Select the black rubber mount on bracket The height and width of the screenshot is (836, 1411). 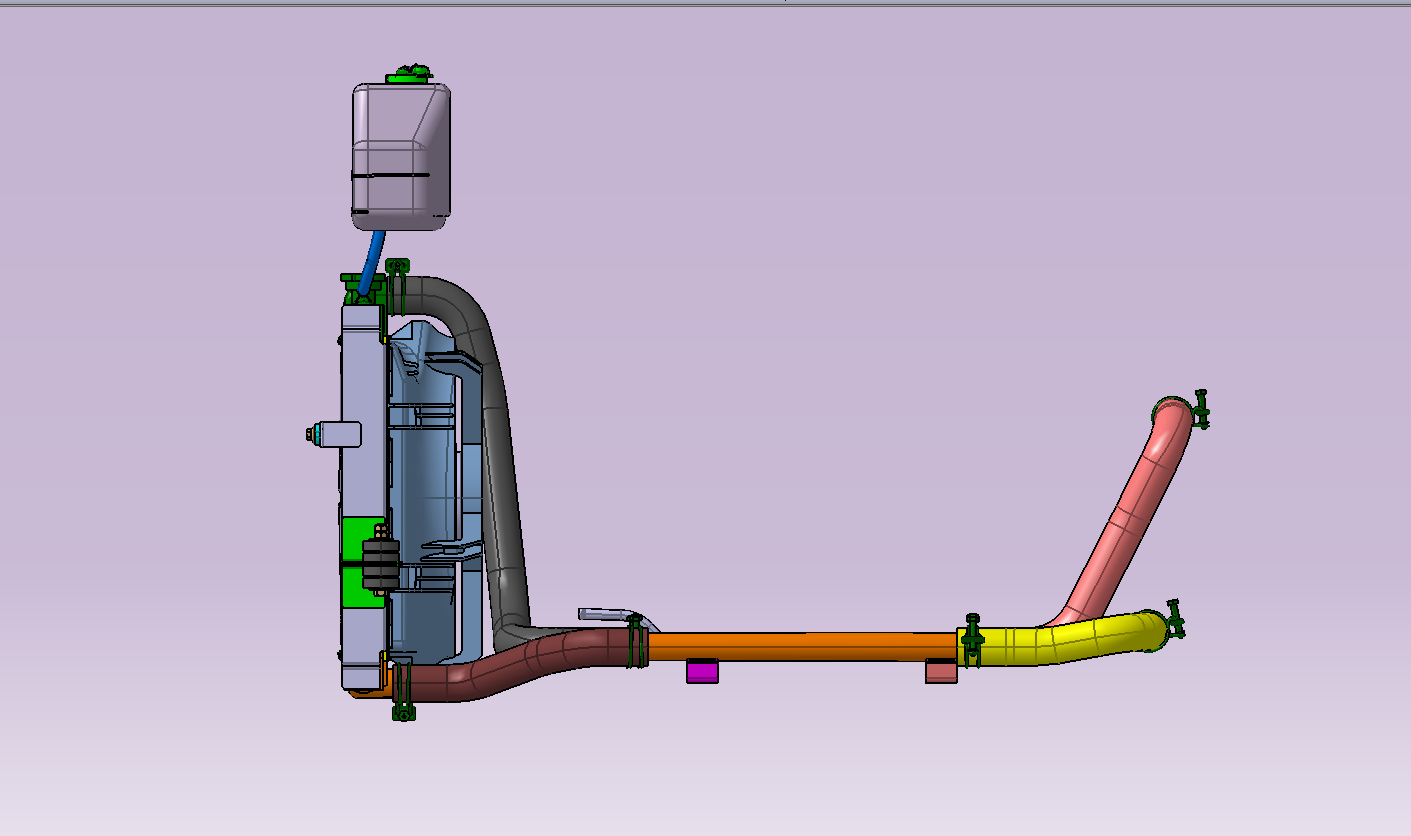381,565
